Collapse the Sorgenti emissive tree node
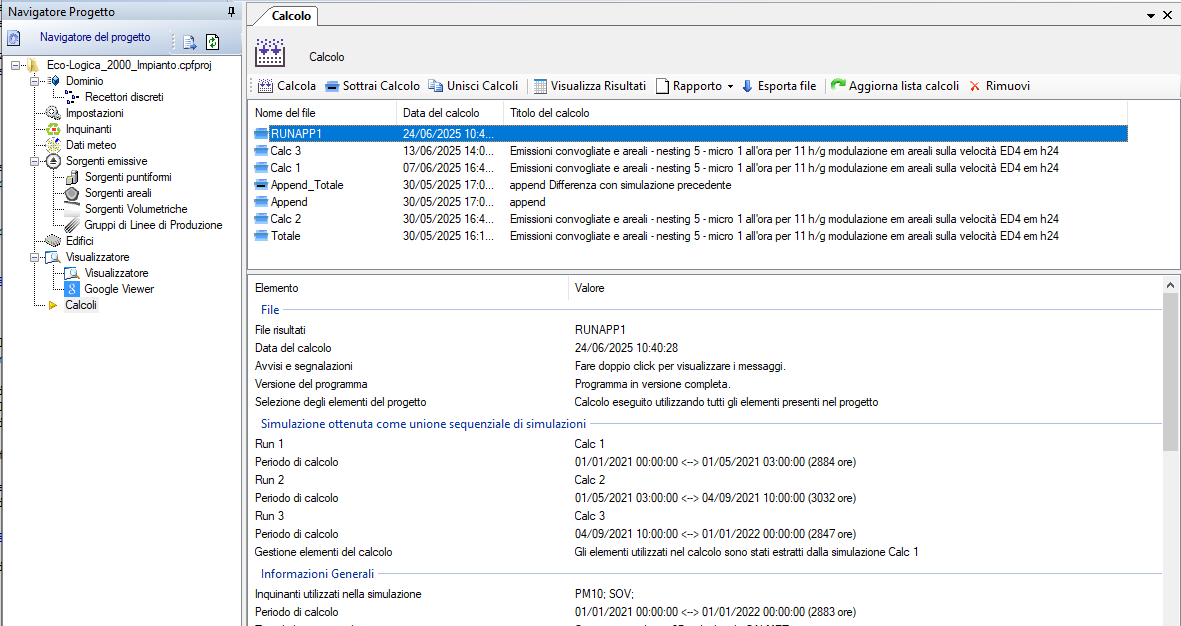 click(x=35, y=161)
